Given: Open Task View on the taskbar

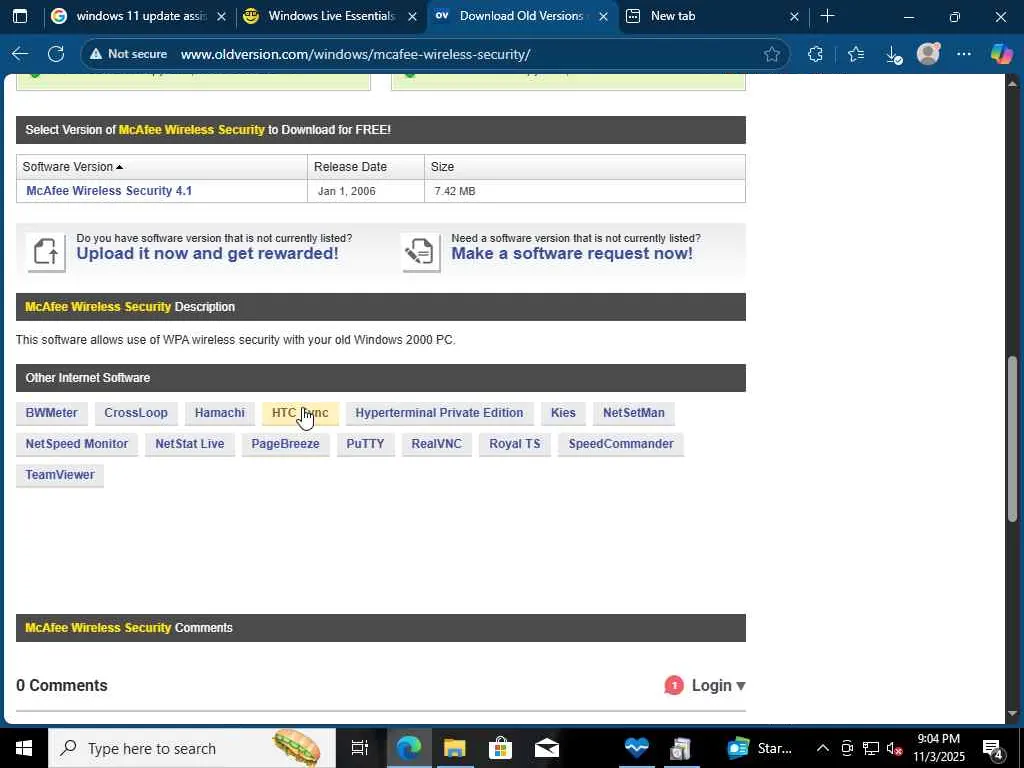Looking at the screenshot, I should point(360,748).
